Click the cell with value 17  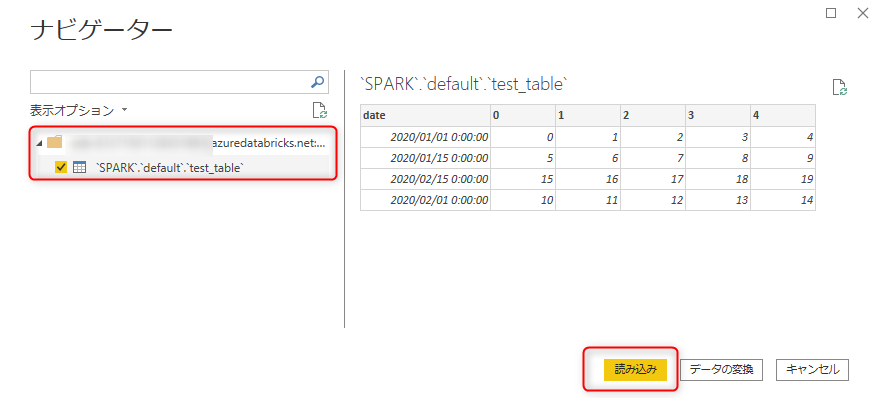tap(653, 179)
